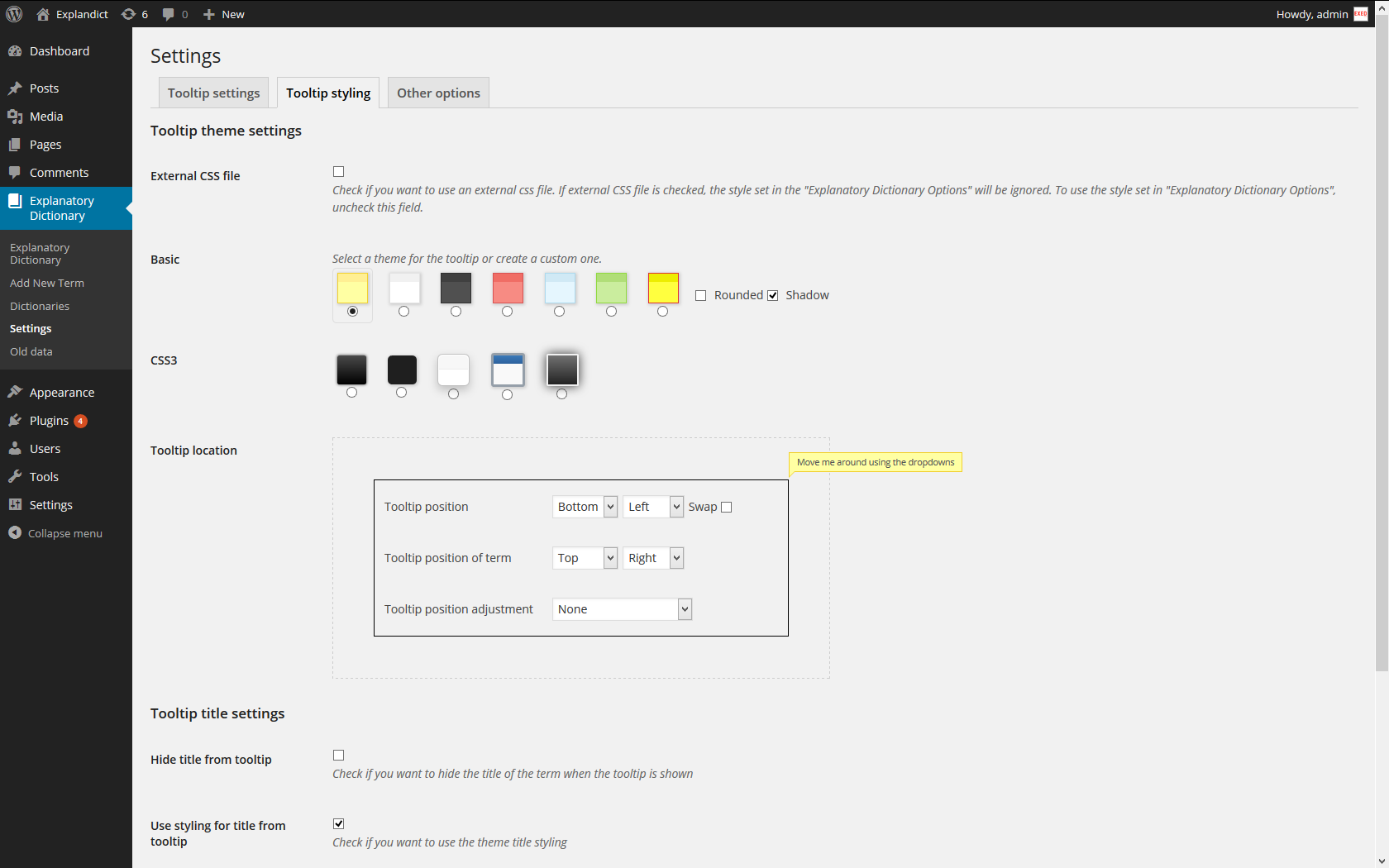Open the Explanatory Dictionary submenu link
Screen dimensions: 1389x868
[40, 254]
